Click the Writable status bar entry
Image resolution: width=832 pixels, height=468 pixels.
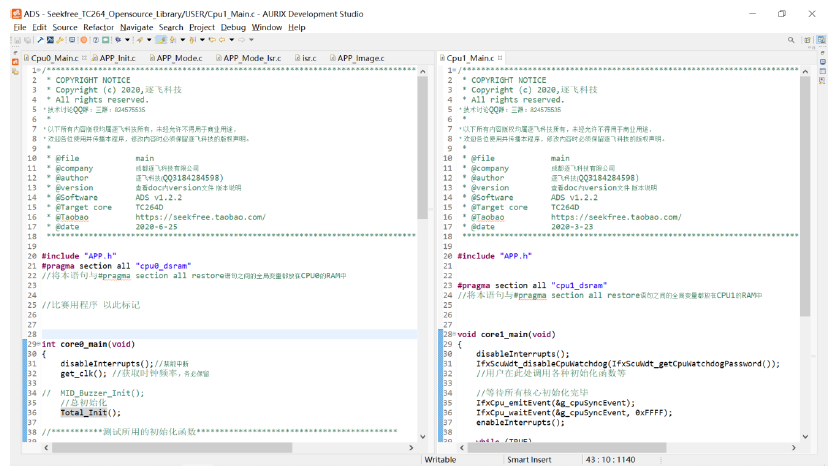point(440,460)
